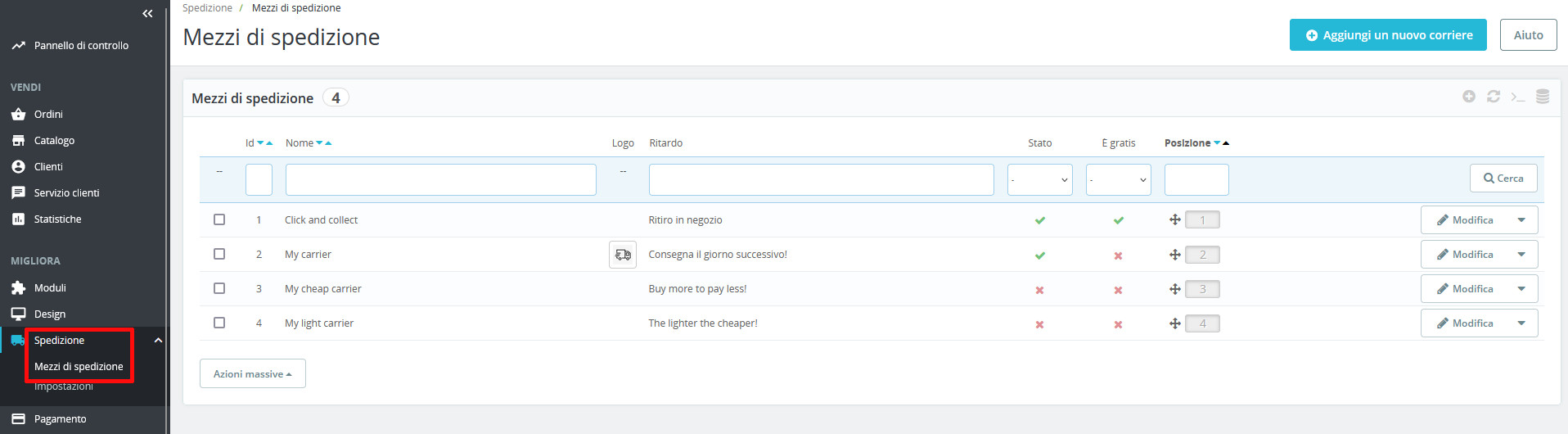Click the Moduli puzzle icon

point(18,288)
